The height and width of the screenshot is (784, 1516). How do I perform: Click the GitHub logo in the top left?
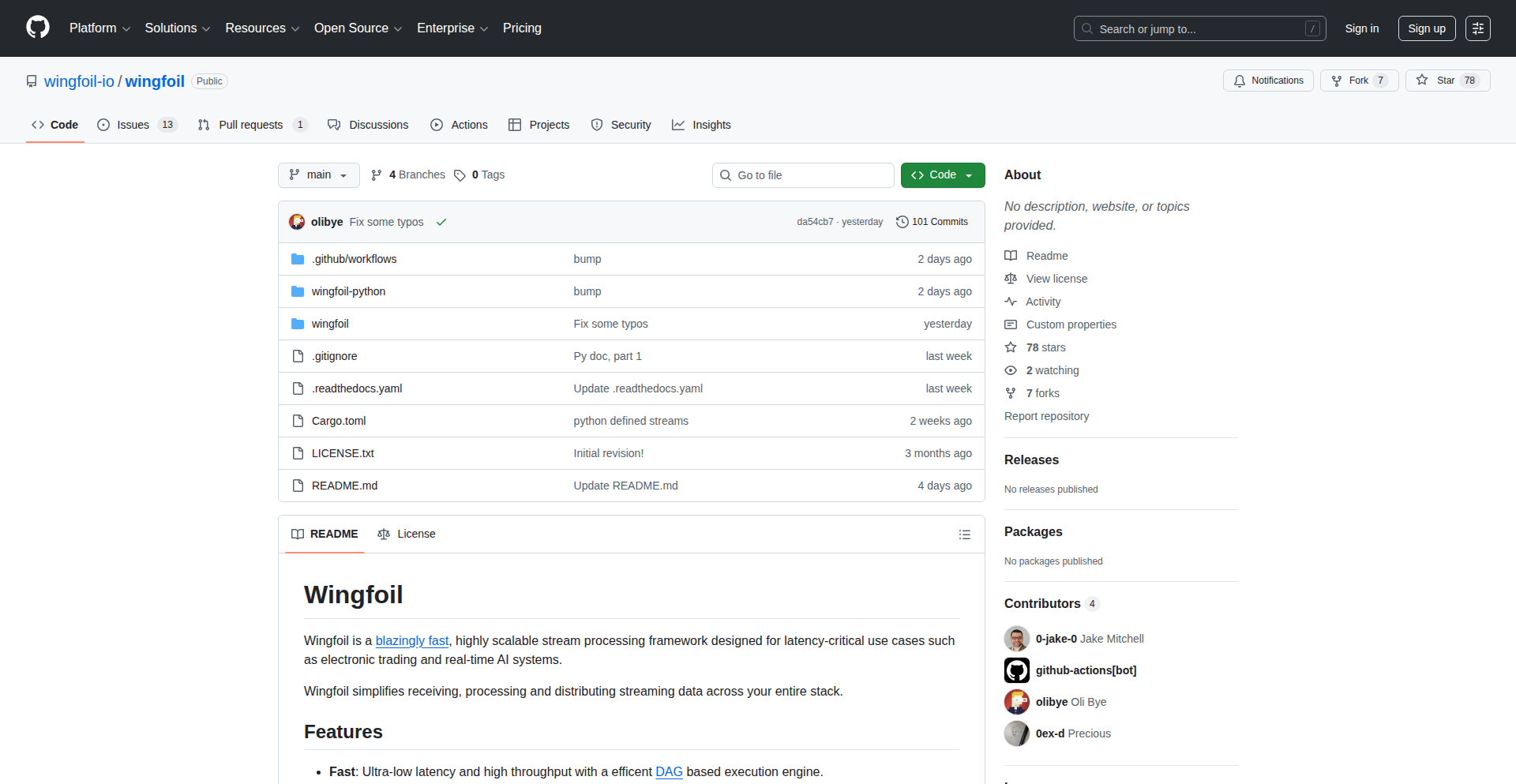point(36,28)
